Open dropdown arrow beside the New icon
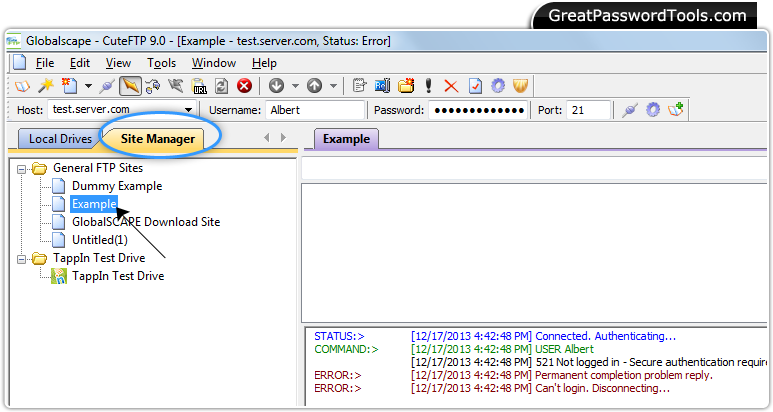Viewport: 773px width, 412px height. (x=88, y=86)
